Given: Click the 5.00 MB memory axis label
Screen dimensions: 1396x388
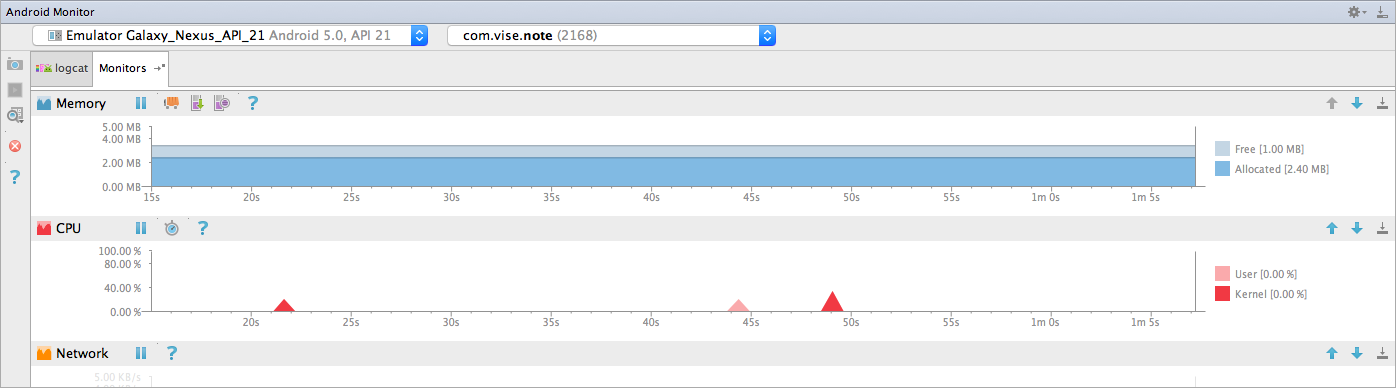Looking at the screenshot, I should [x=122, y=127].
